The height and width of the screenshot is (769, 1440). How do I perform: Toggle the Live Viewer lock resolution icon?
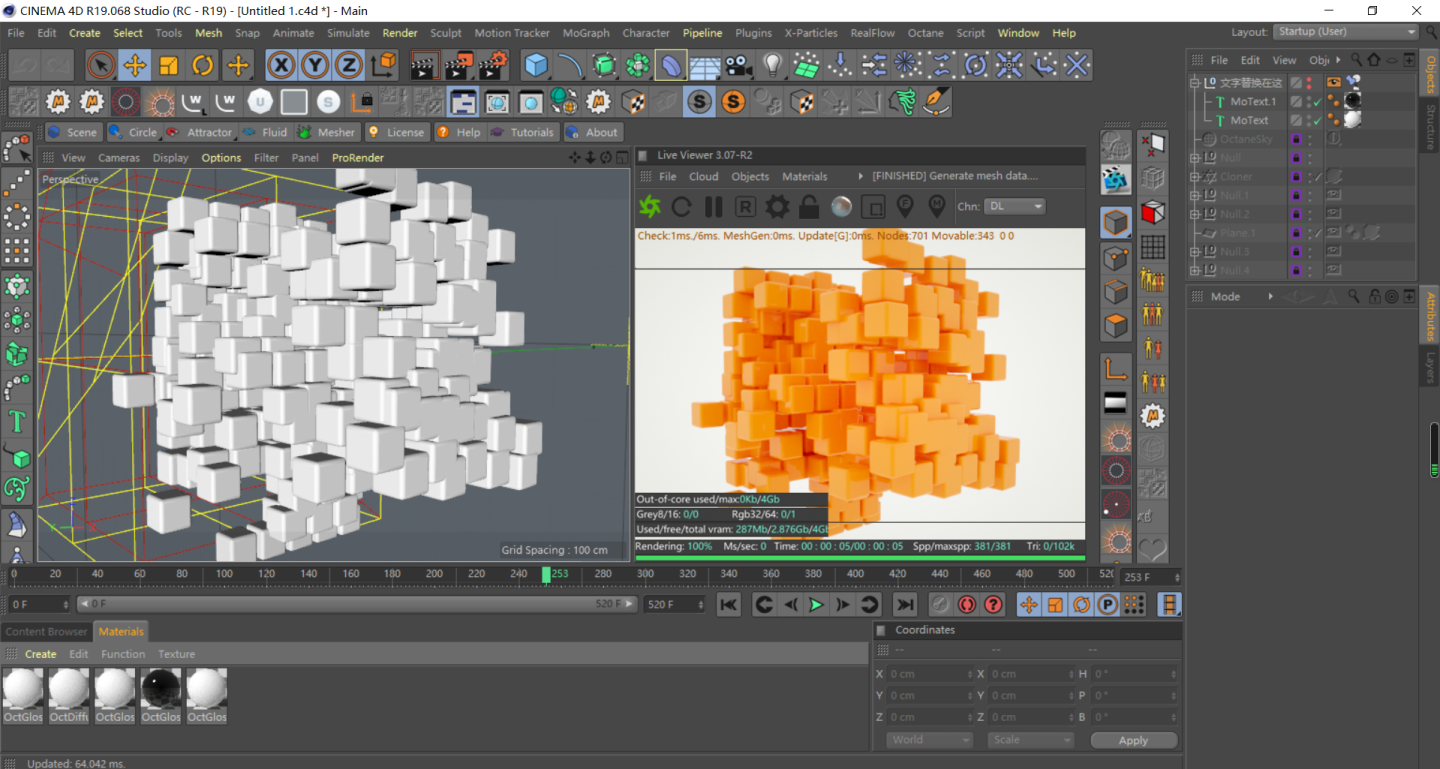pos(809,207)
